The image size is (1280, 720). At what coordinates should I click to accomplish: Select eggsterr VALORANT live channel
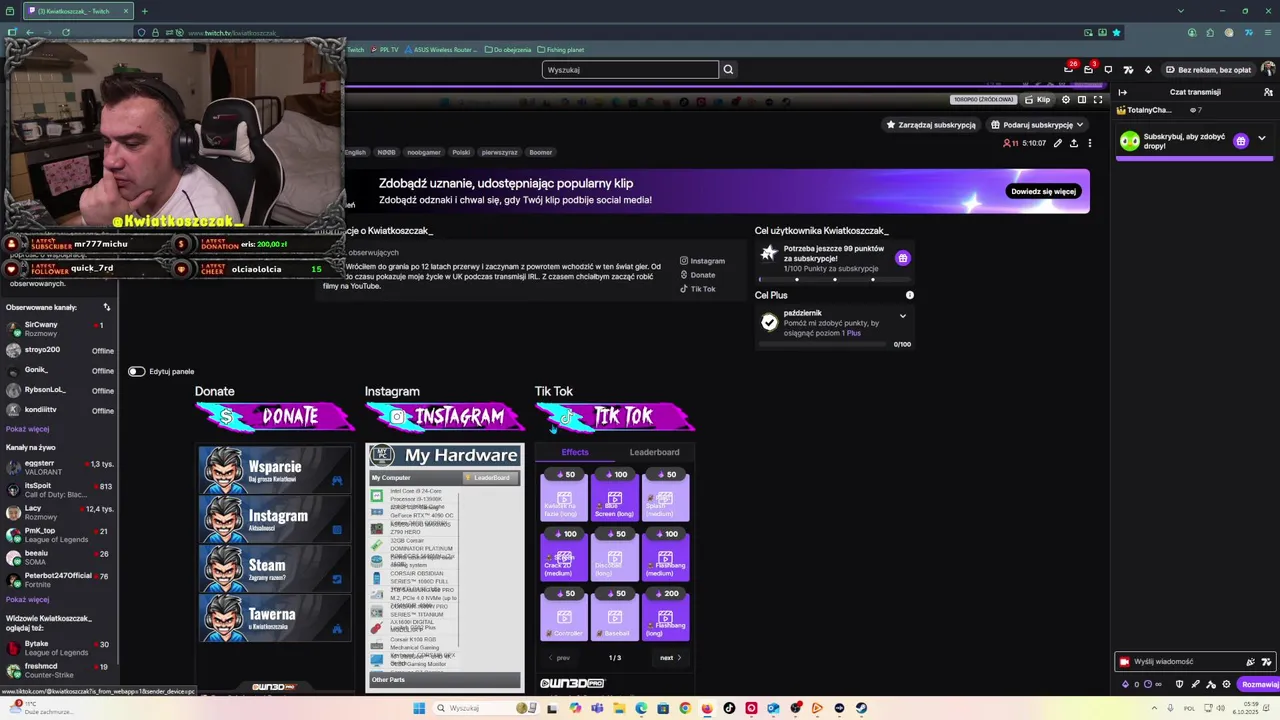pos(60,467)
